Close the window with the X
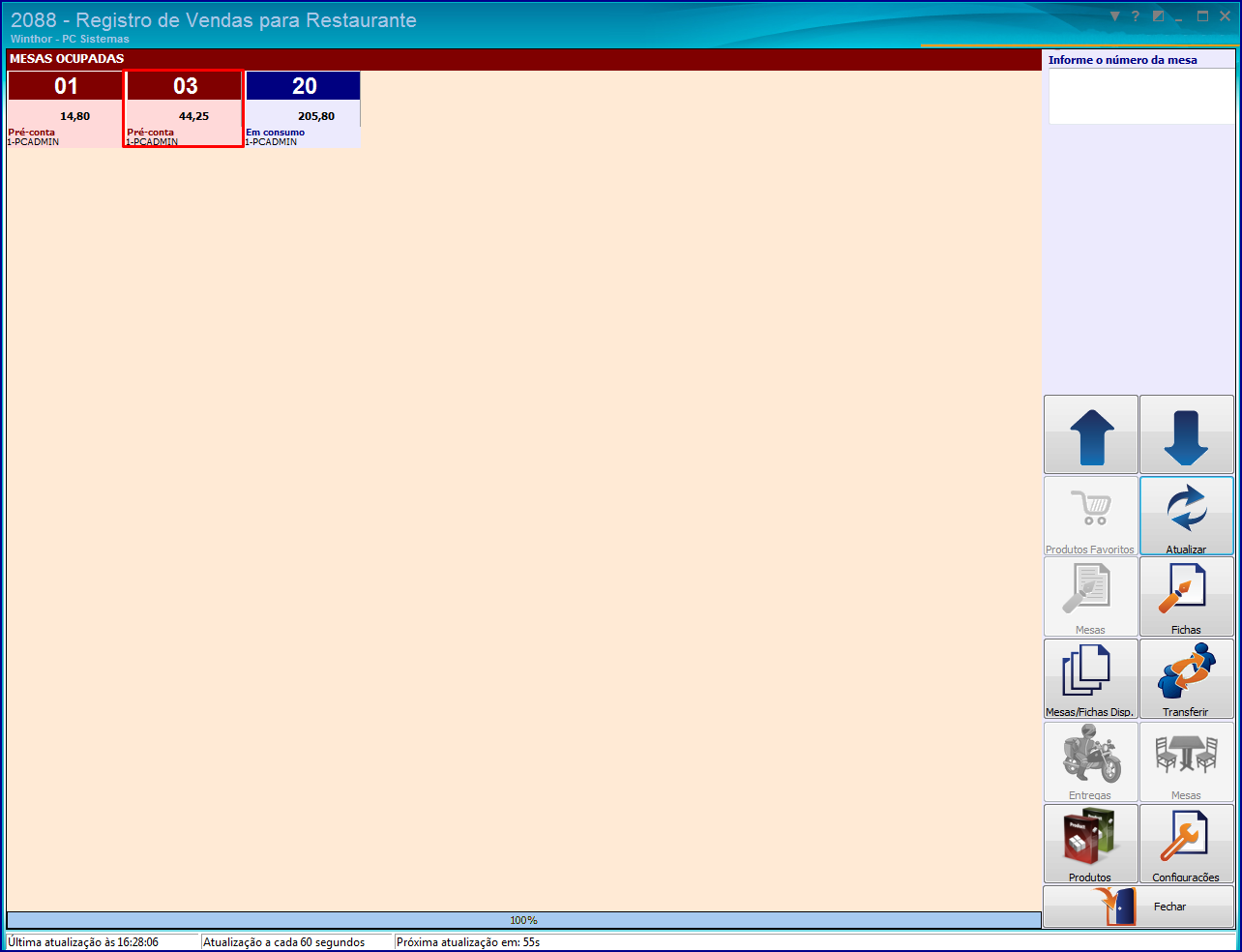The height and width of the screenshot is (952, 1242). click(1225, 16)
